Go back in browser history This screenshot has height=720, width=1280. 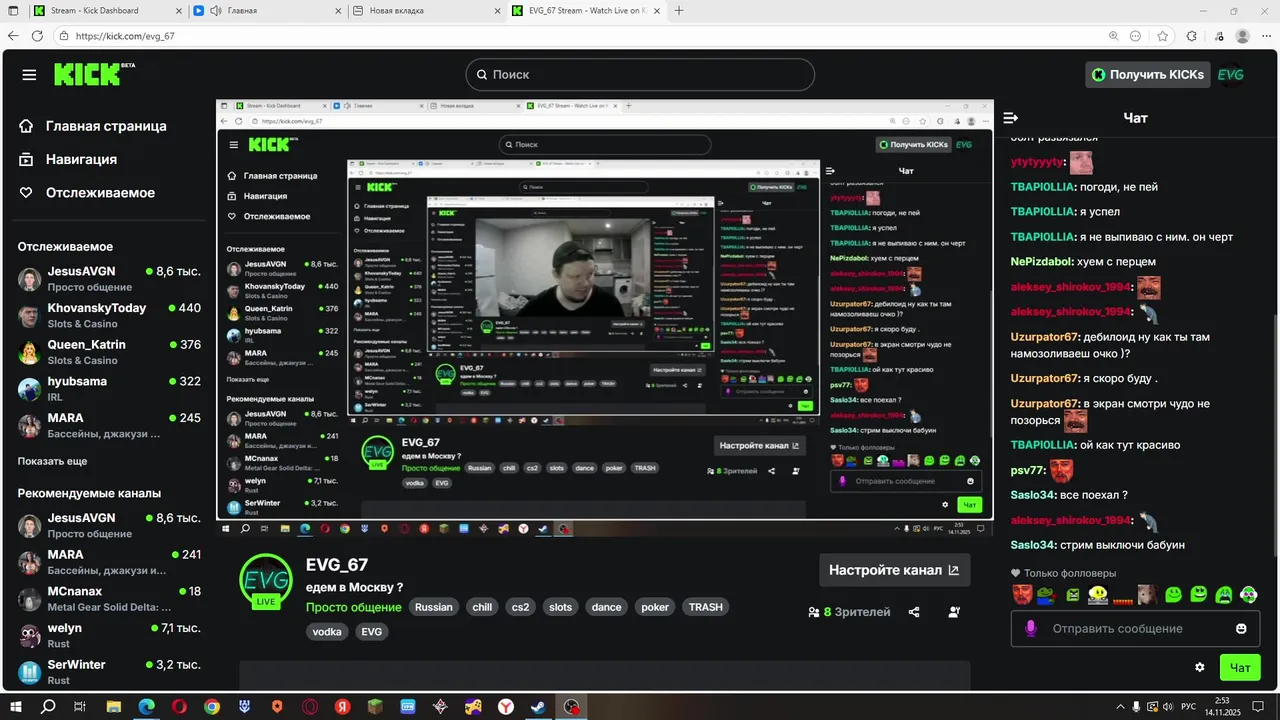(x=13, y=36)
